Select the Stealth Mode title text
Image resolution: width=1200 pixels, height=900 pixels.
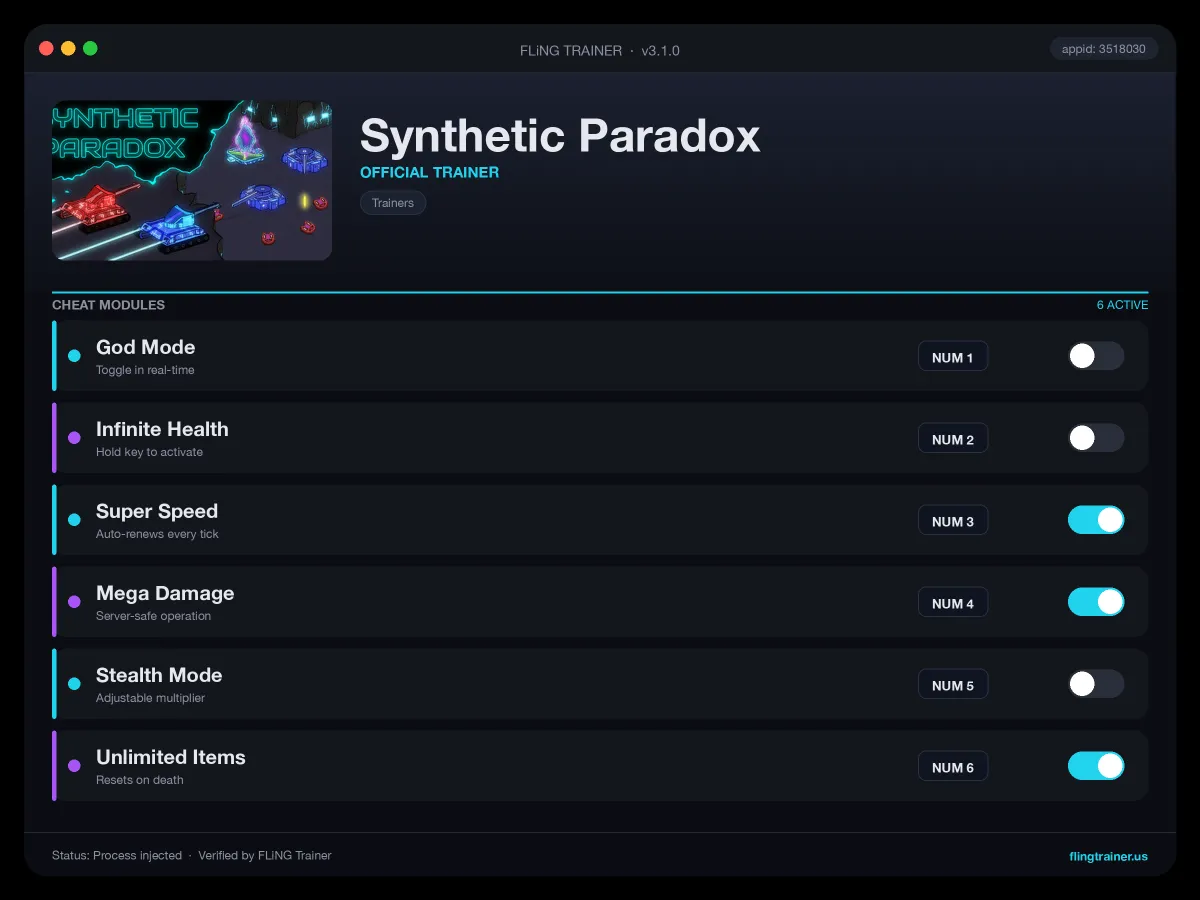click(x=159, y=675)
